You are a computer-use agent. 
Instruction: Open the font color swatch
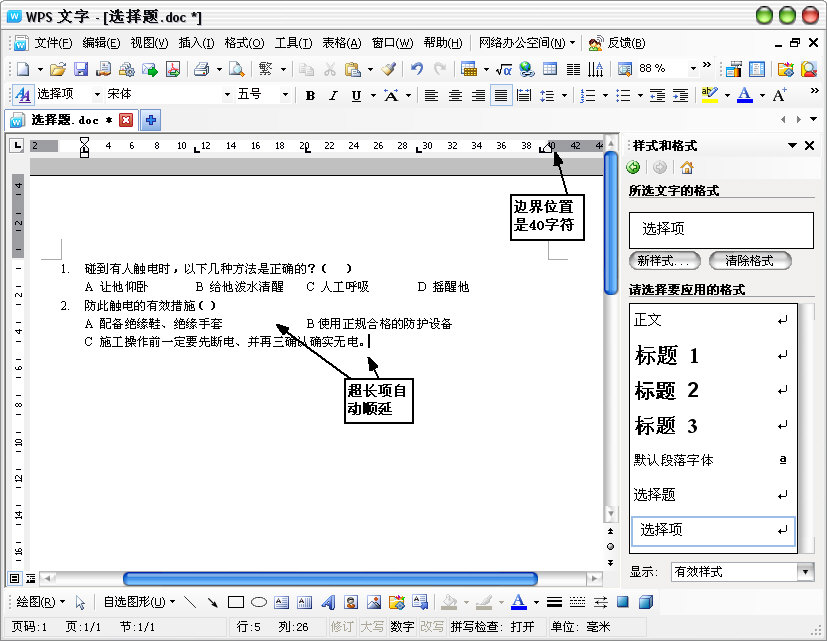tap(743, 95)
